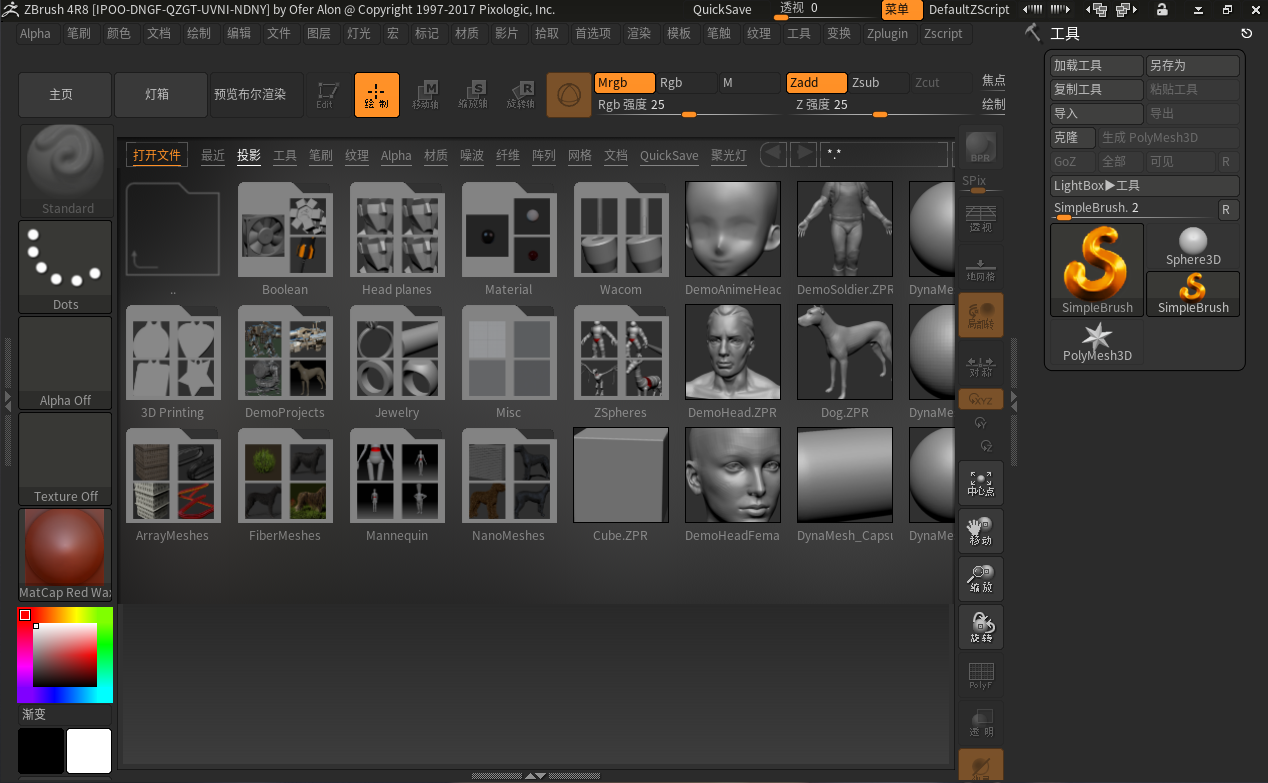Click the 中心点 (Frame) view icon
Screen dimensions: 1268x783
(980, 482)
